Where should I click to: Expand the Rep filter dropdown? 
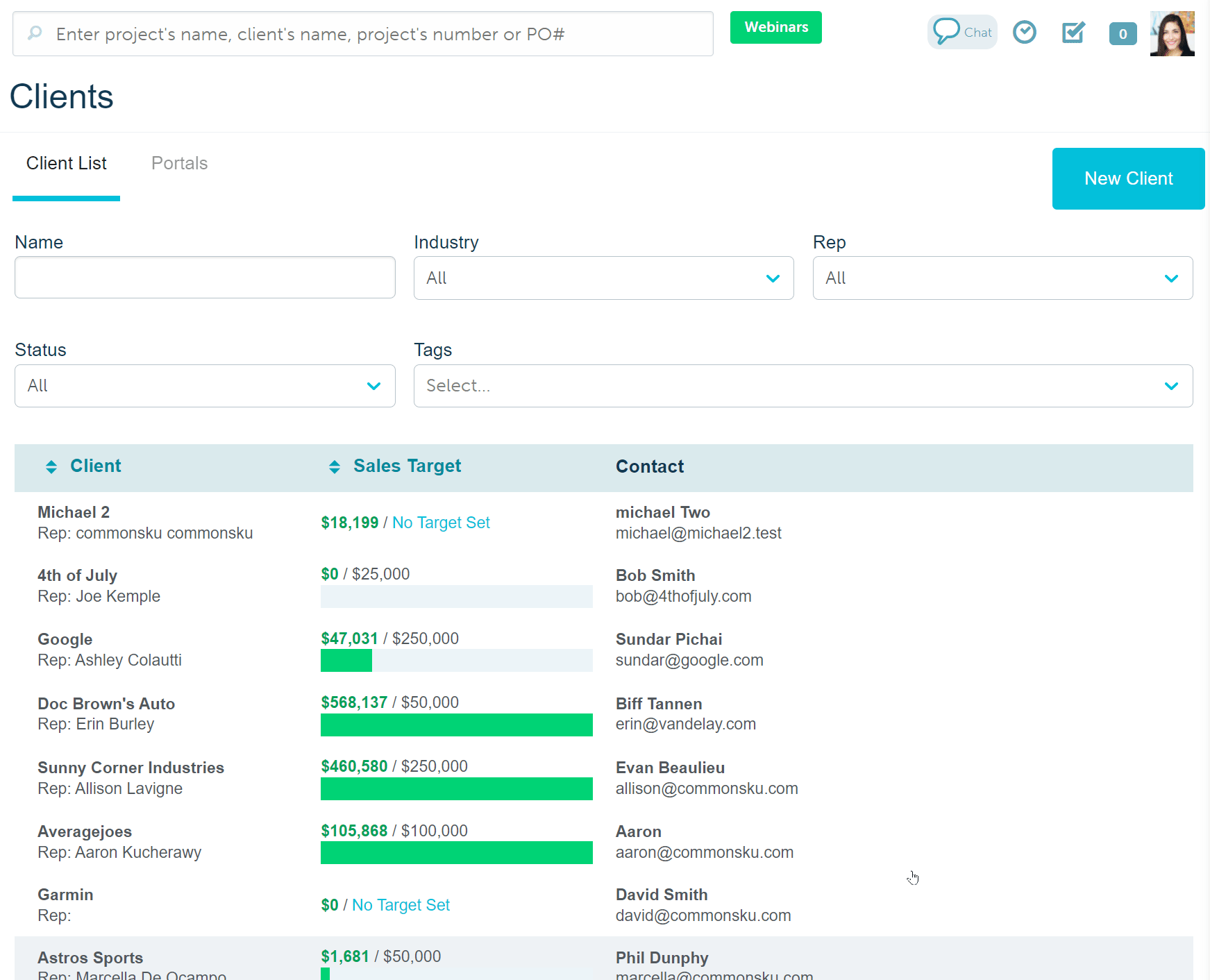[1002, 278]
